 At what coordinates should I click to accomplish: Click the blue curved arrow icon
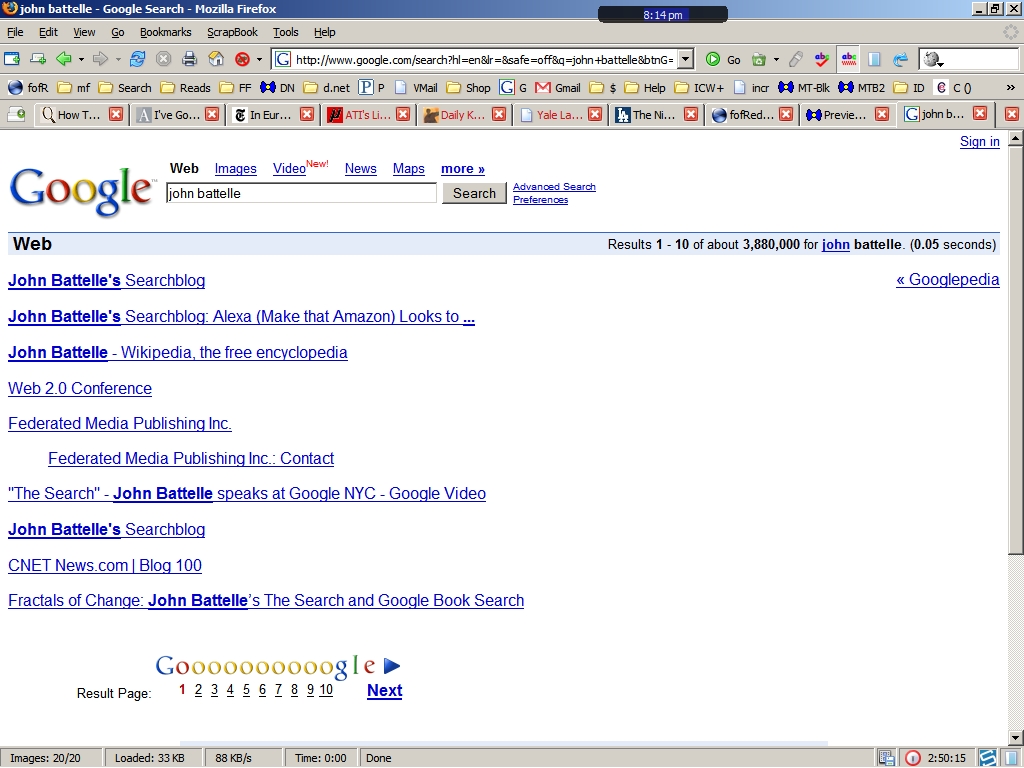901,59
